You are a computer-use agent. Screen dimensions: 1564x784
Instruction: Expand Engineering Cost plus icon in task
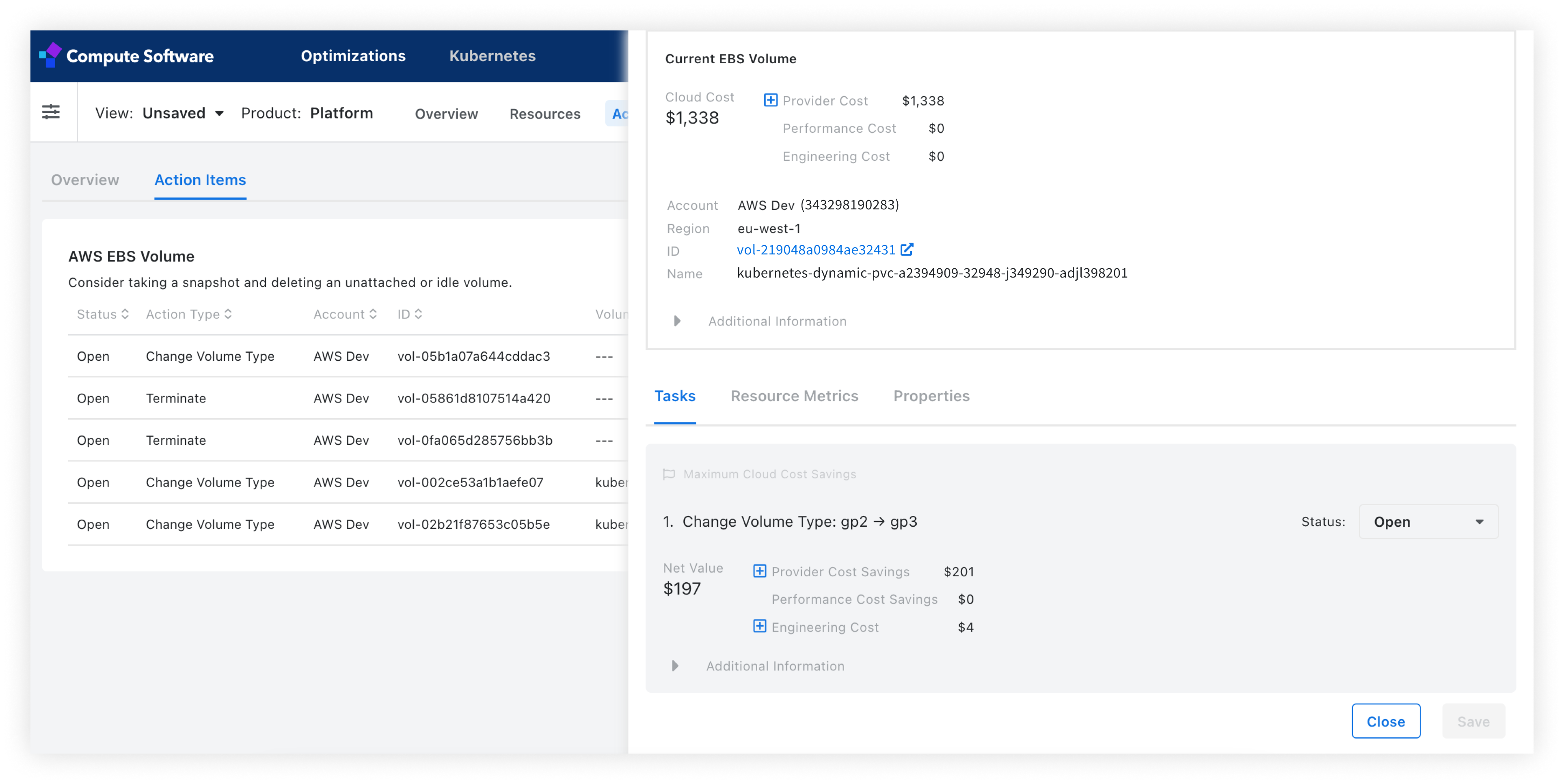pos(759,626)
